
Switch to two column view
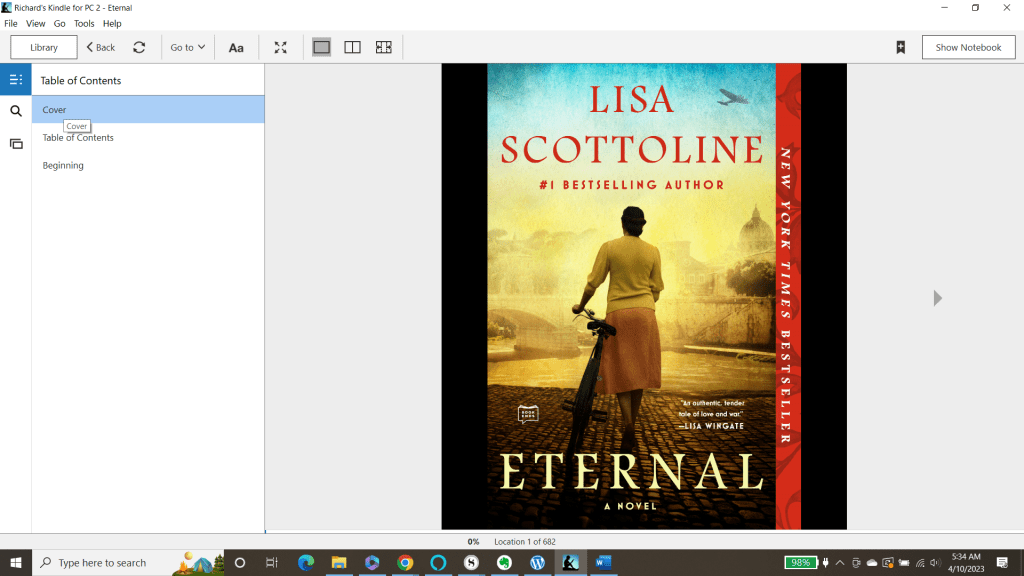[x=352, y=47]
